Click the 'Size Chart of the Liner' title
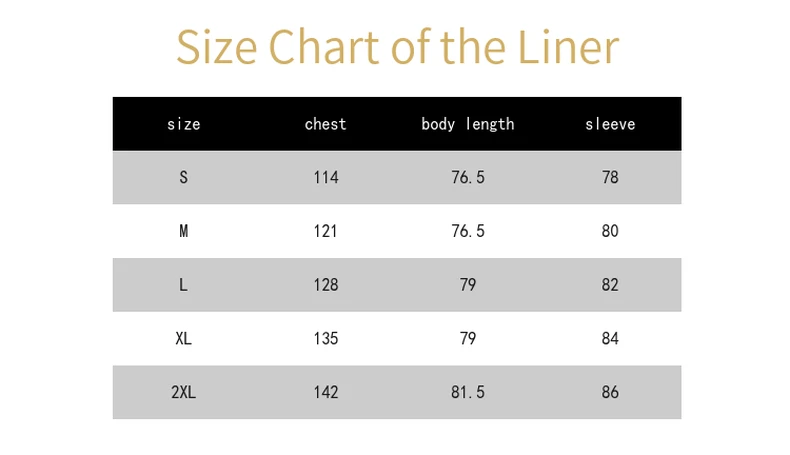Viewport: 790px width, 455px height. point(398,47)
